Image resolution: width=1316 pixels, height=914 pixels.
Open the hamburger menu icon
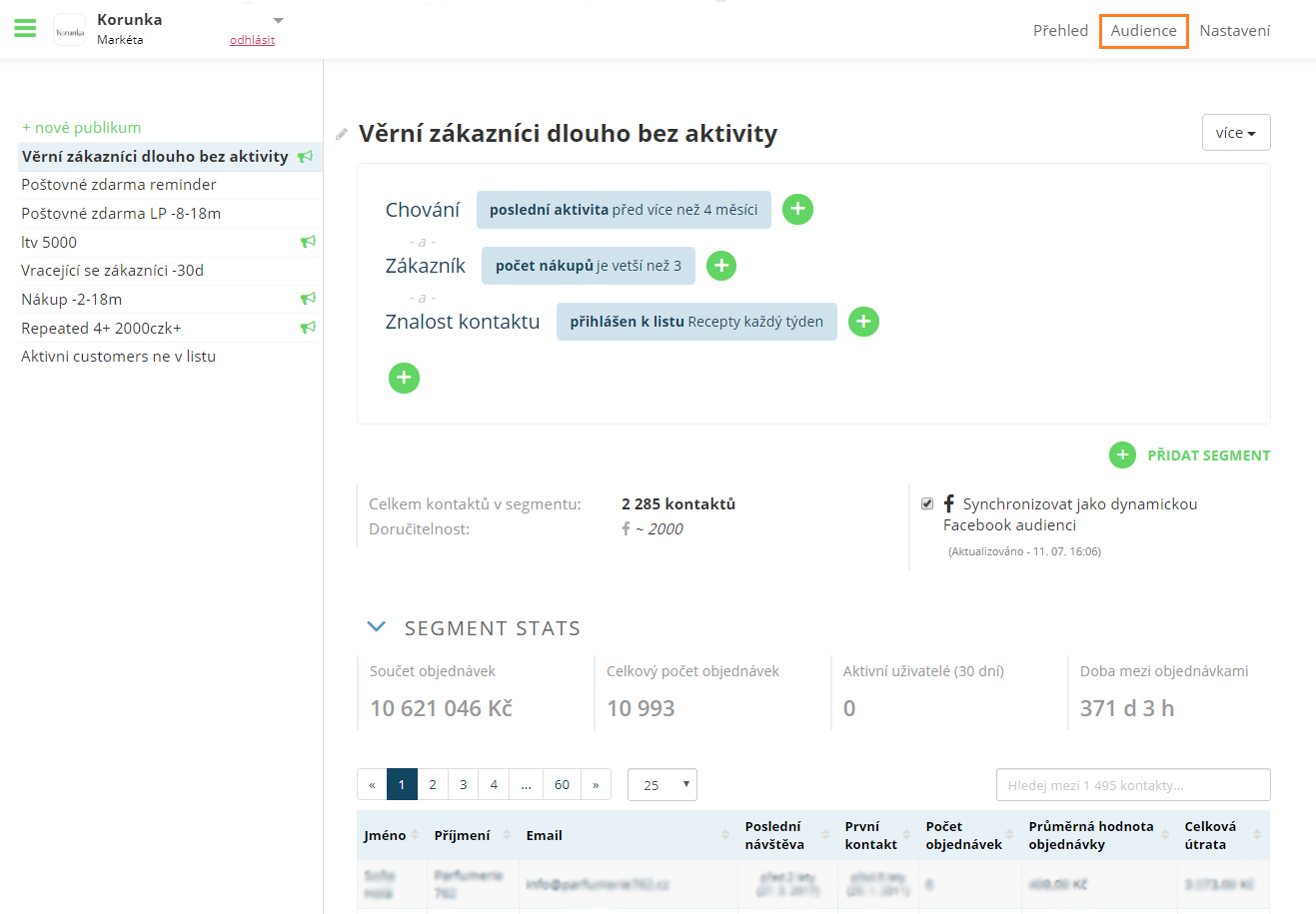(x=25, y=29)
